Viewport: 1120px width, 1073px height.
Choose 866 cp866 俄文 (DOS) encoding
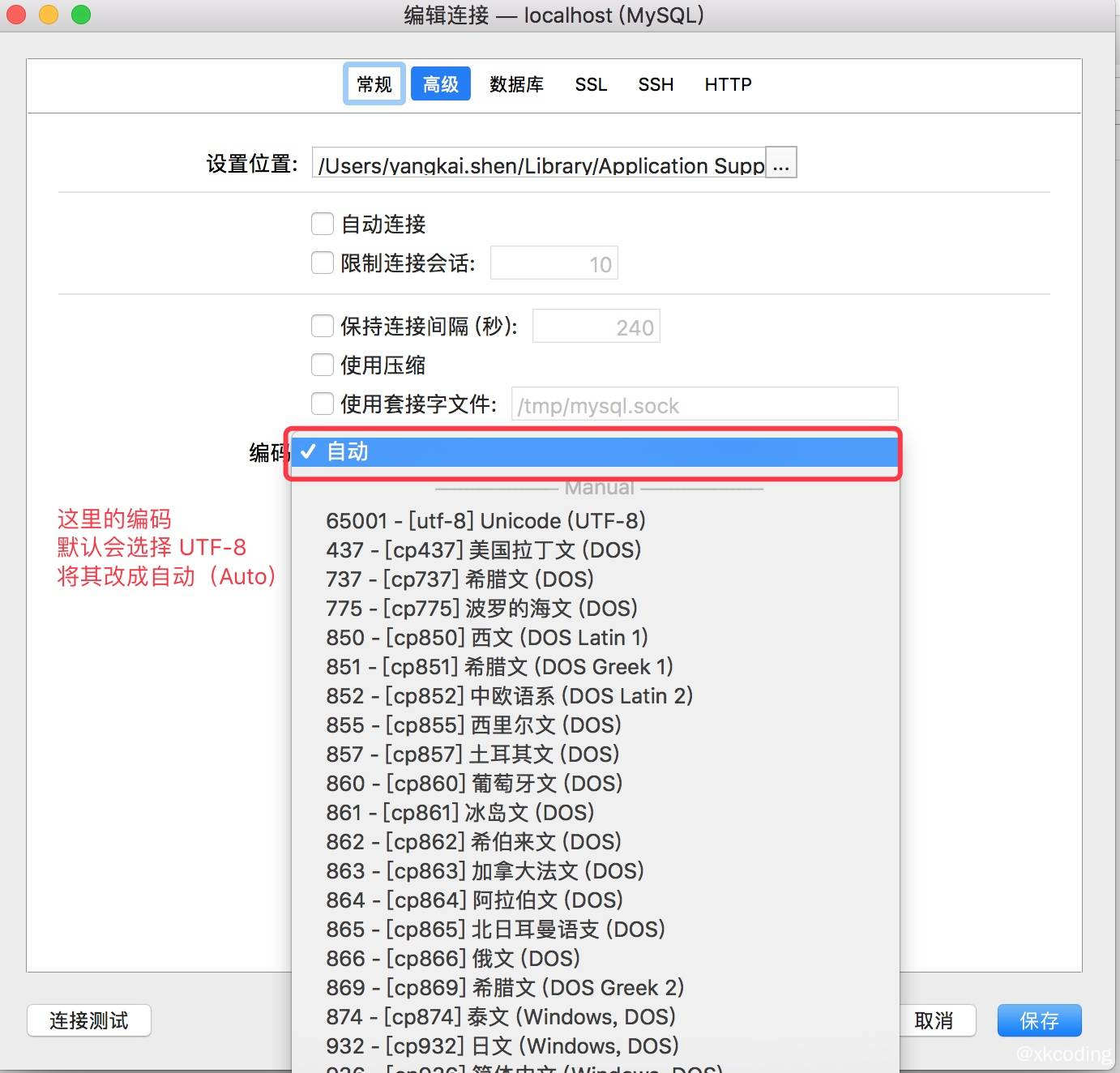click(x=452, y=959)
